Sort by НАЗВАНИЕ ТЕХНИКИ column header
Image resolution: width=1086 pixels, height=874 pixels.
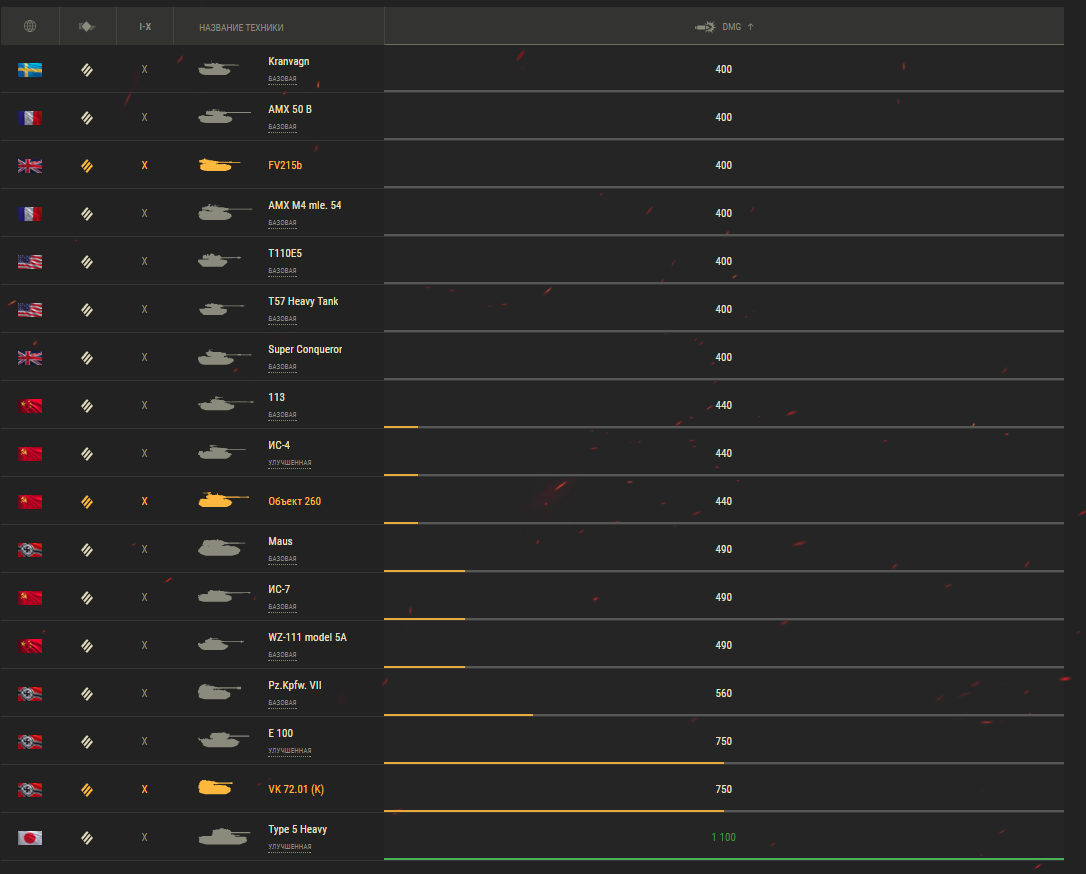(x=241, y=27)
